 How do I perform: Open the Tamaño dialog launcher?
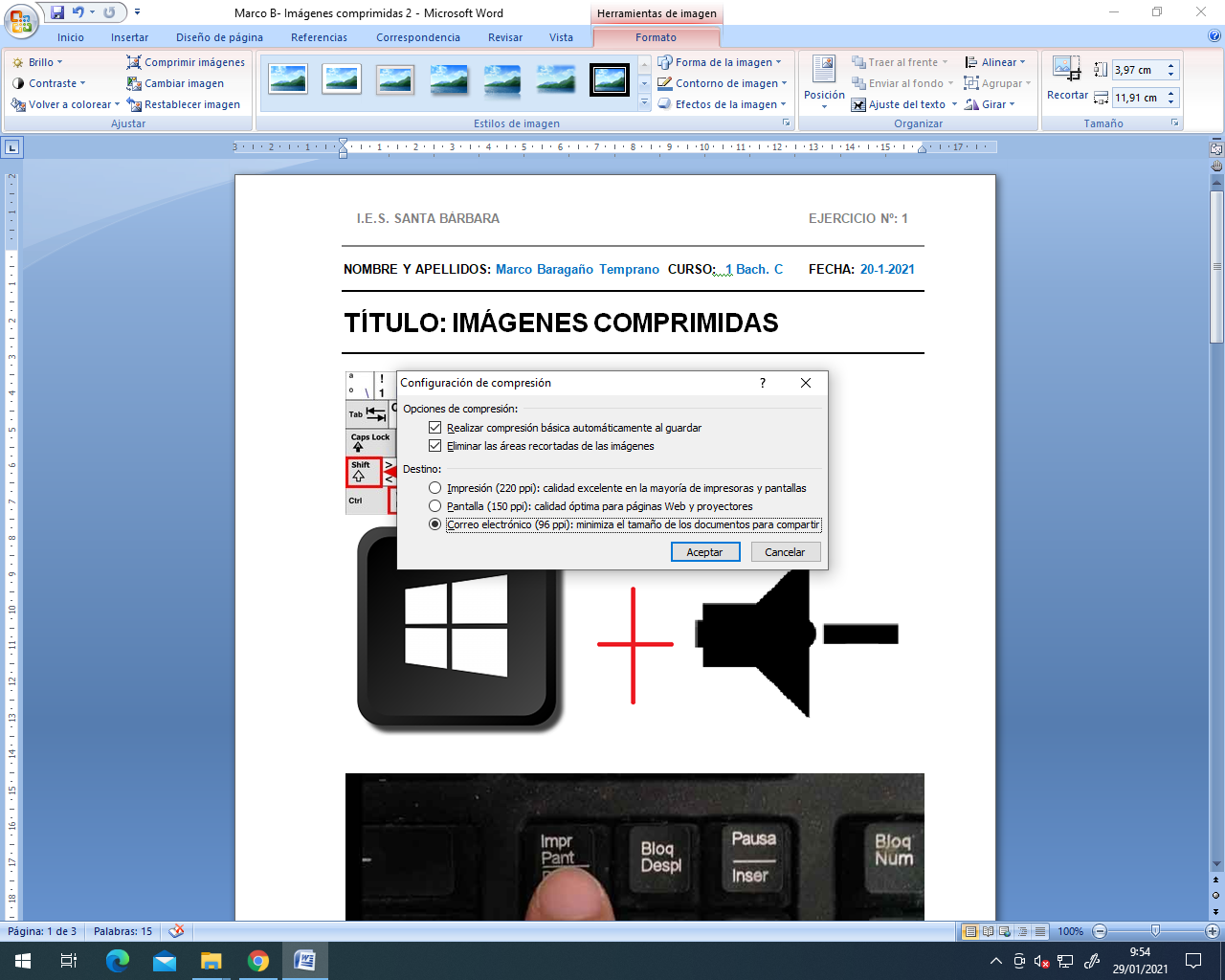tap(1174, 123)
